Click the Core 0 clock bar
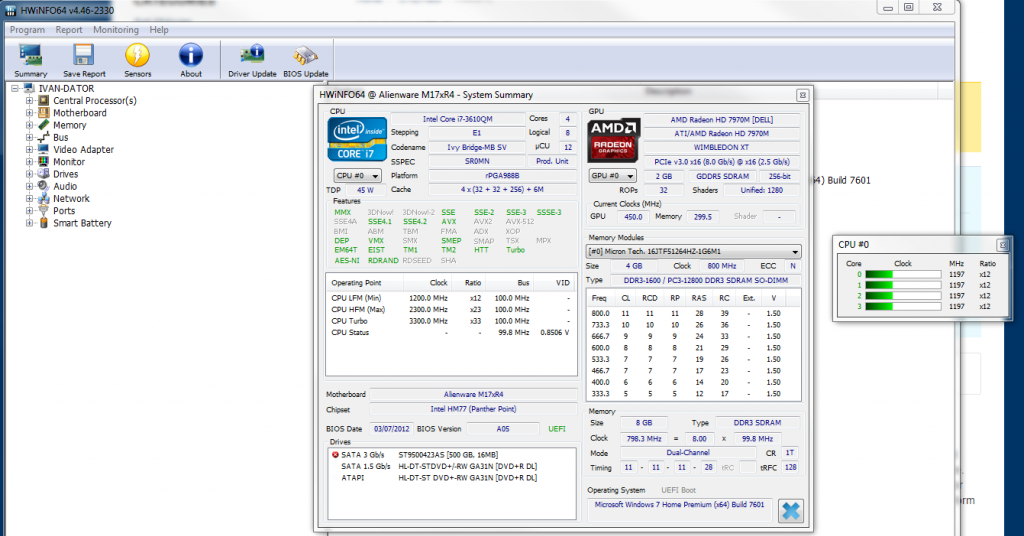Viewport: 1024px width, 536px height. (x=903, y=275)
